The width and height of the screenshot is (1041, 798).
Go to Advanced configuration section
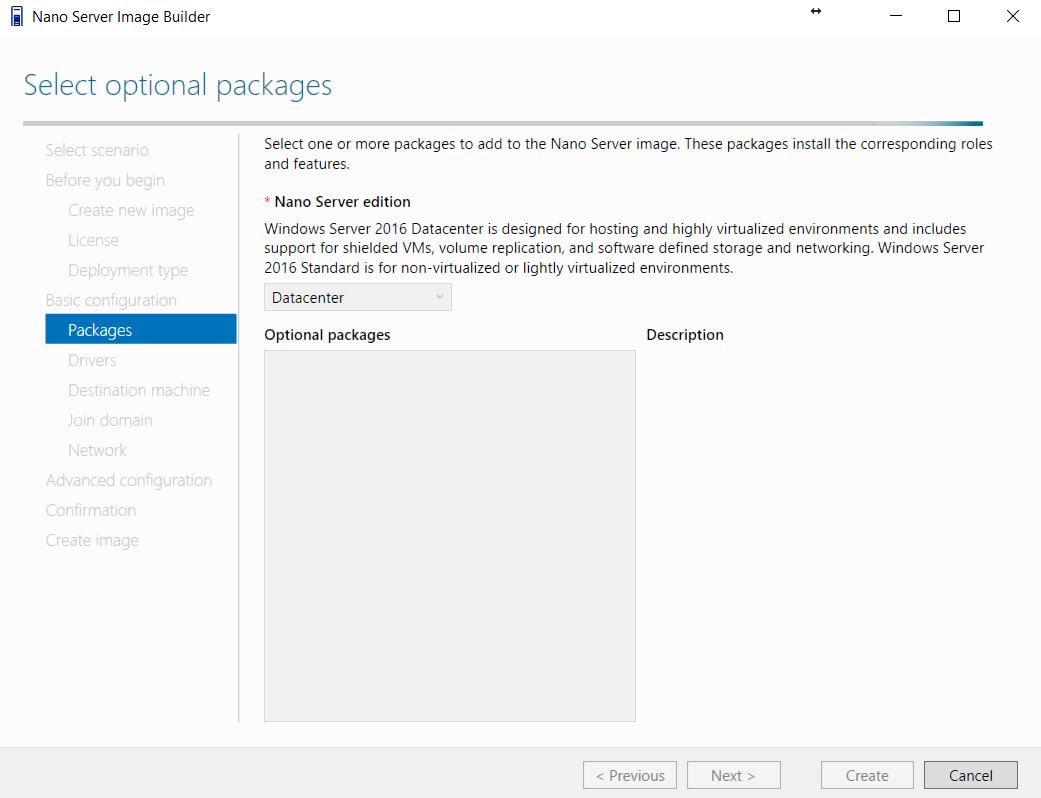[129, 480]
